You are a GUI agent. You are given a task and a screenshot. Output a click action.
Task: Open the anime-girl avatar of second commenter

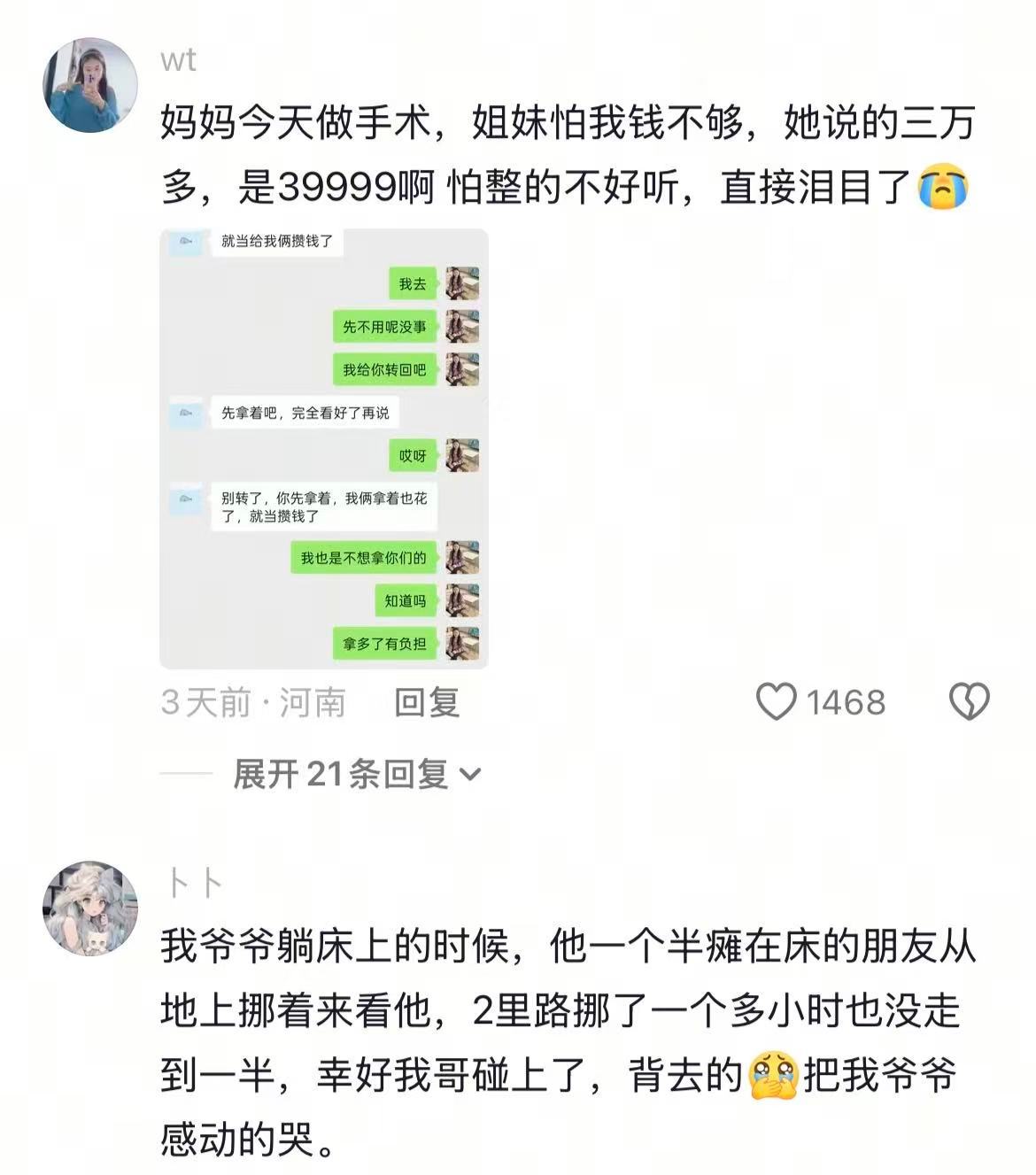coord(90,908)
